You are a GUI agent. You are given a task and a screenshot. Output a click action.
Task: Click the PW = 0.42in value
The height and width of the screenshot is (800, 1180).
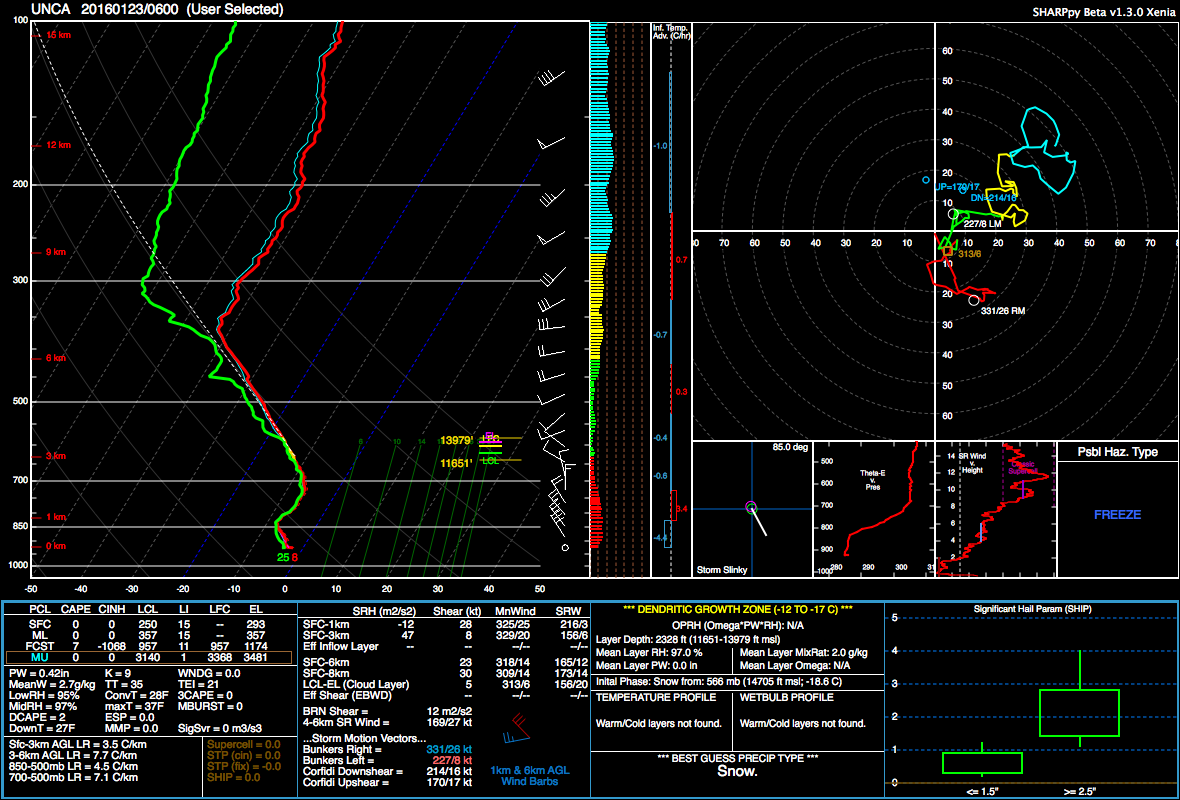click(41, 673)
